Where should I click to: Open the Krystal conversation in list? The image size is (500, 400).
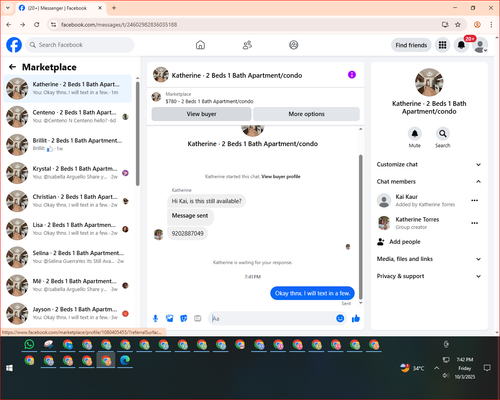pyautogui.click(x=68, y=173)
